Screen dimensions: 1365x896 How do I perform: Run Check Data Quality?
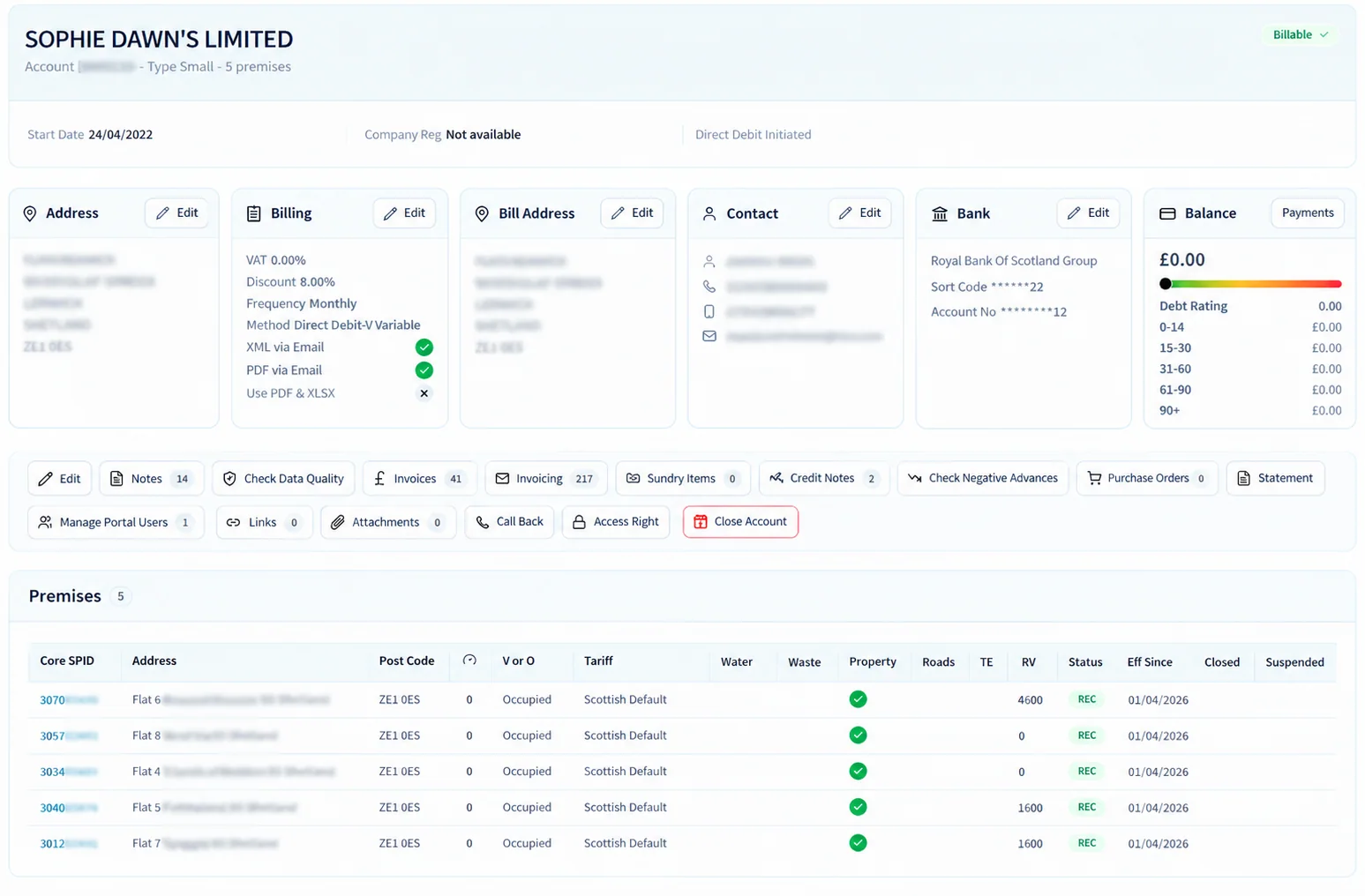[x=283, y=478]
